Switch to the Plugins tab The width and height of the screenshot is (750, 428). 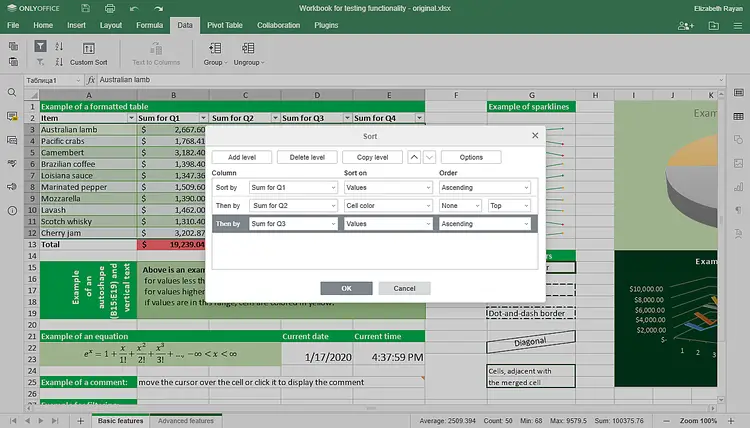(326, 25)
